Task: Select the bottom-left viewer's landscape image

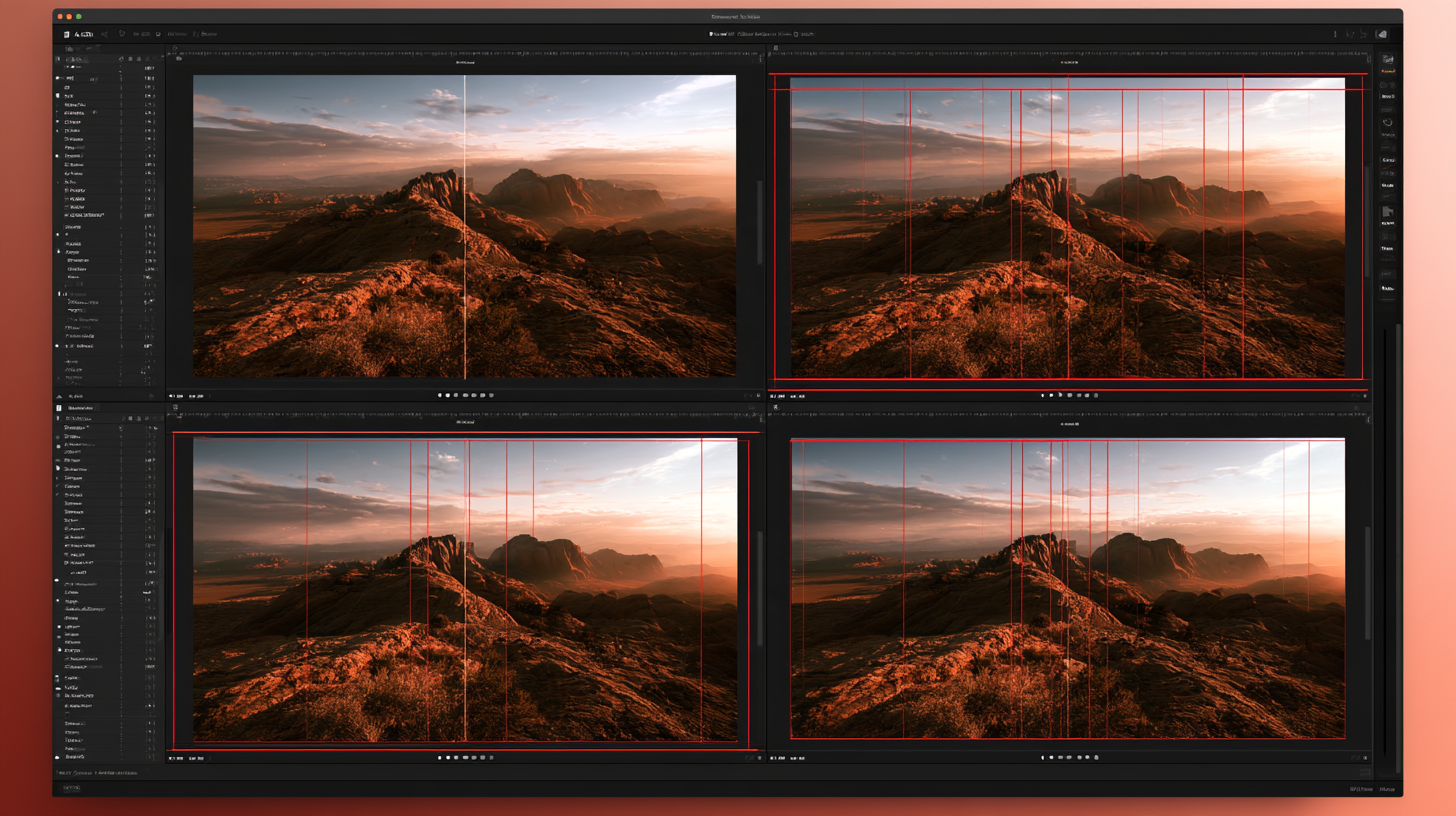Action: (x=465, y=590)
